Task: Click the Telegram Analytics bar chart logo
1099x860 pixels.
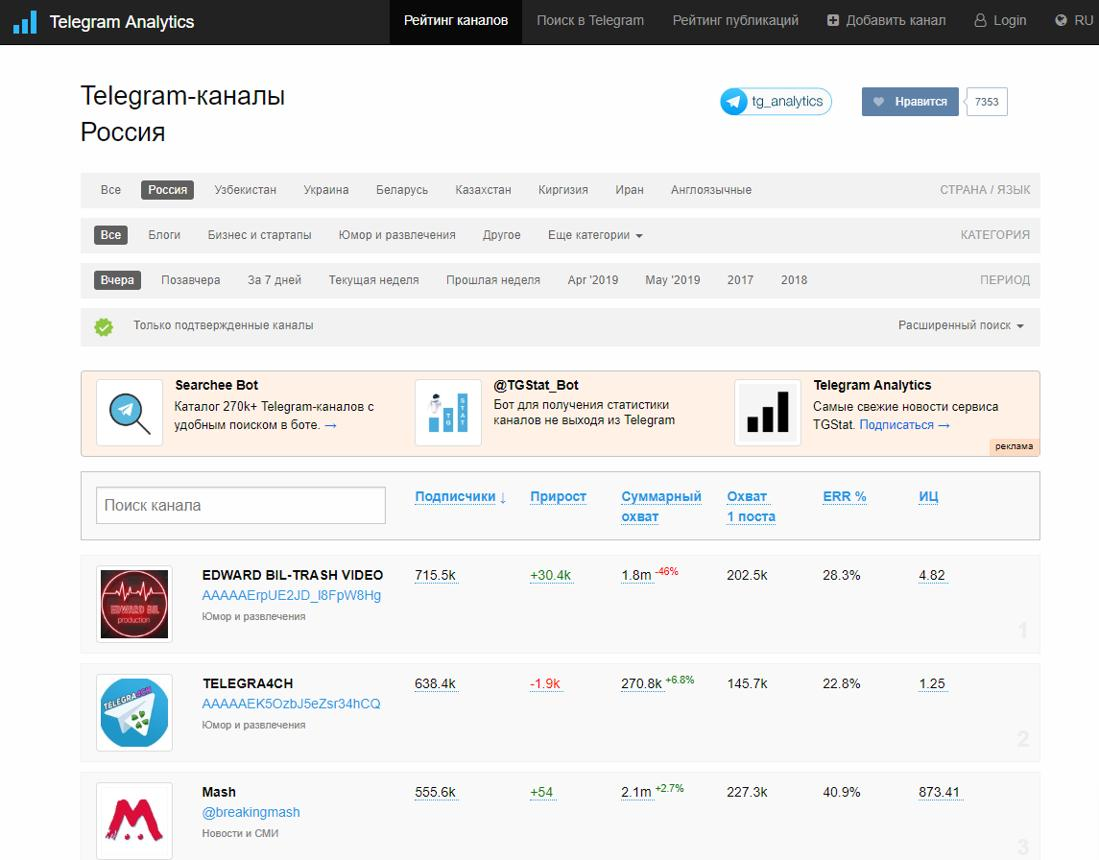Action: [25, 22]
